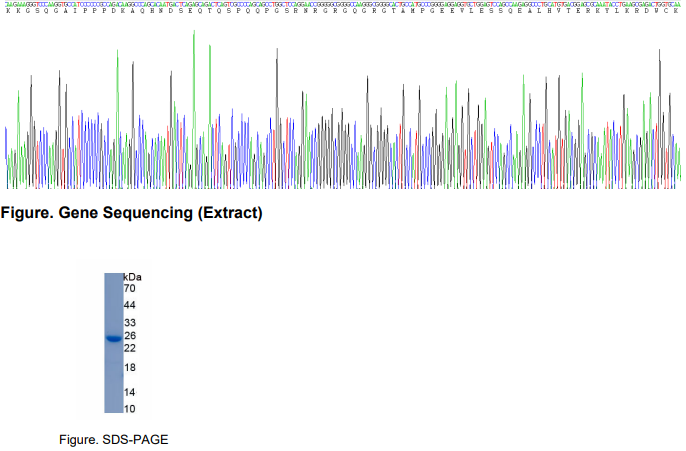Select the 22 kDa marker label
The image size is (686, 451).
129,348
